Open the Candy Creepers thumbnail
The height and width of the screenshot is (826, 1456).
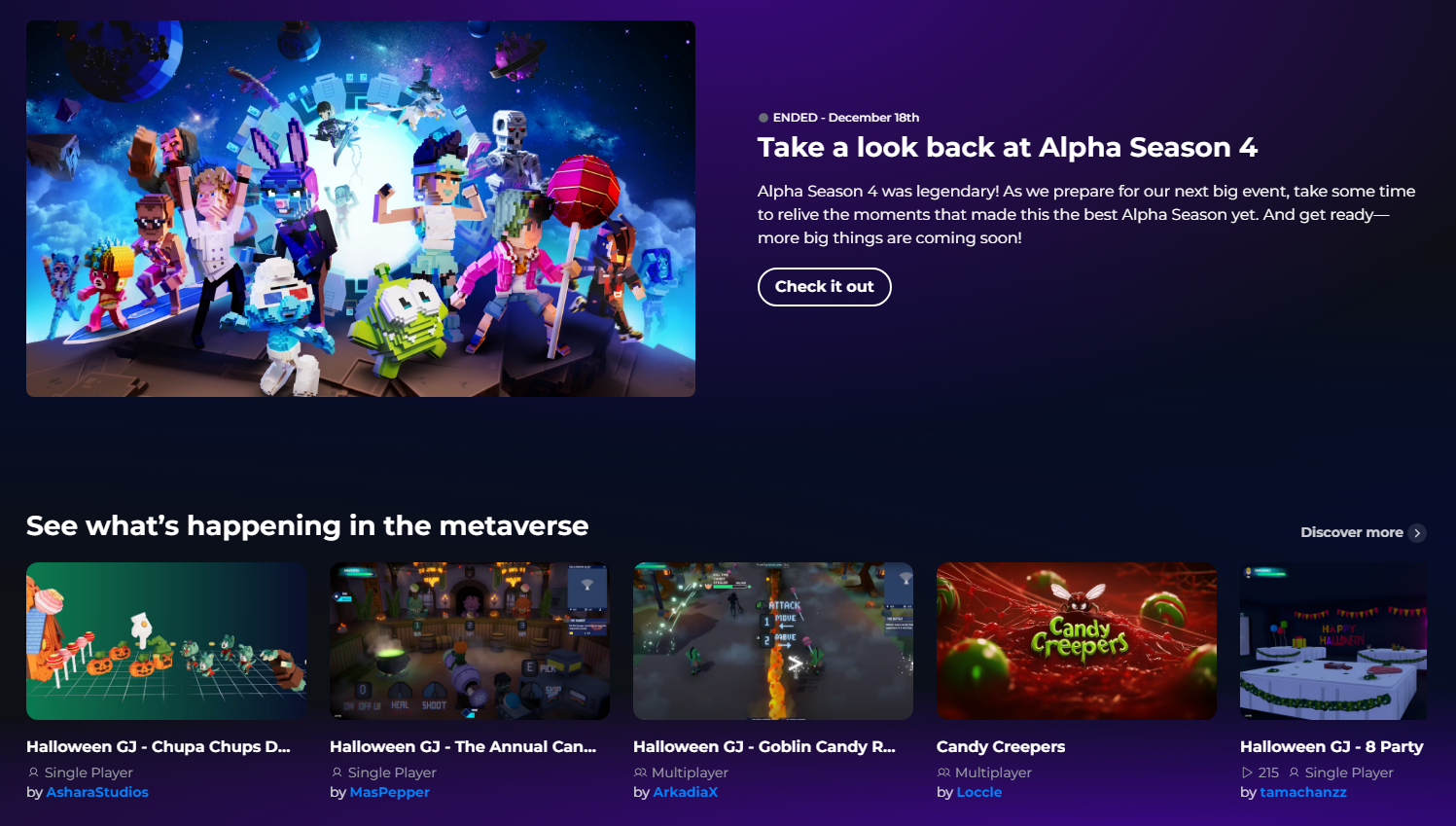[x=1077, y=641]
